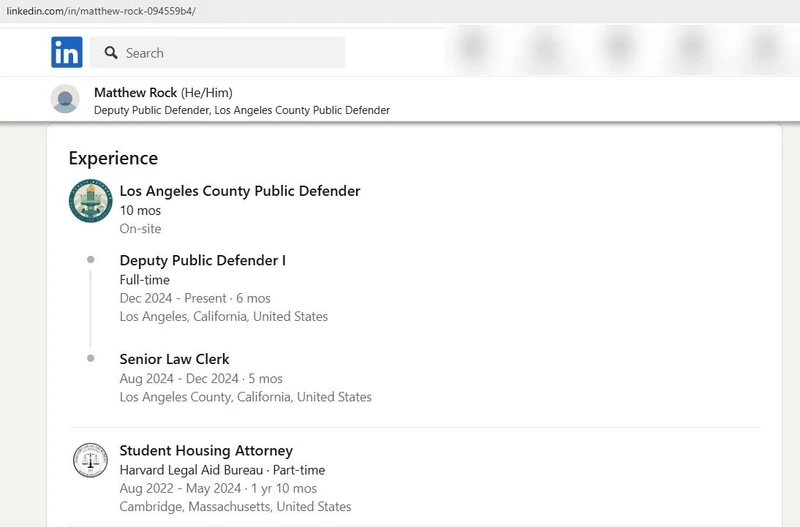Click 'Aug 2022 - May 2024' date range

(180, 488)
